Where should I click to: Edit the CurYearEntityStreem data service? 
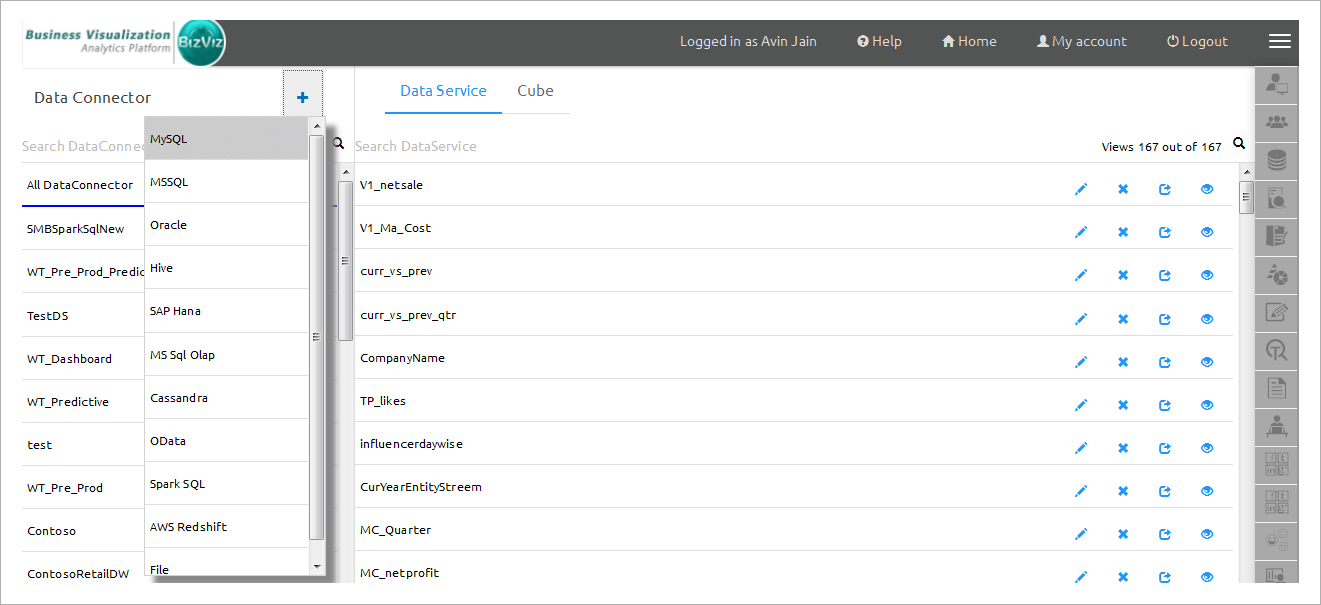(1081, 491)
